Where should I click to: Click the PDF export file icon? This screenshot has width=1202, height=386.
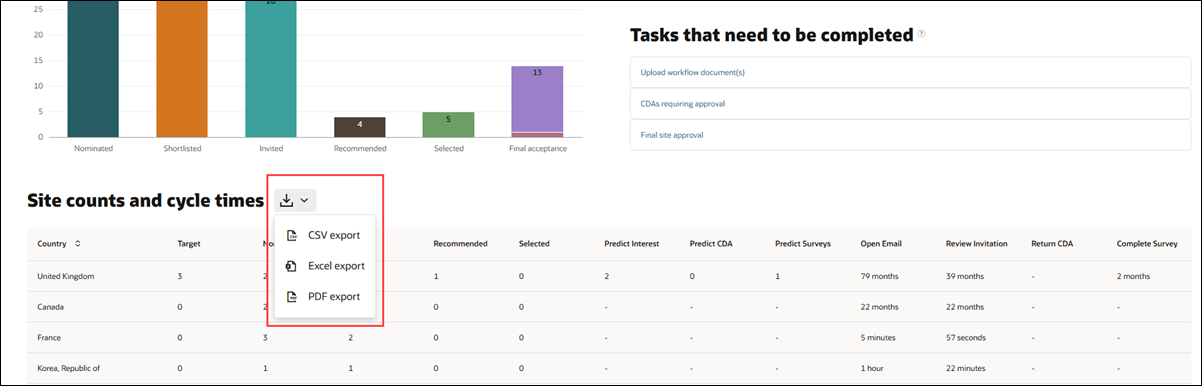coord(292,297)
